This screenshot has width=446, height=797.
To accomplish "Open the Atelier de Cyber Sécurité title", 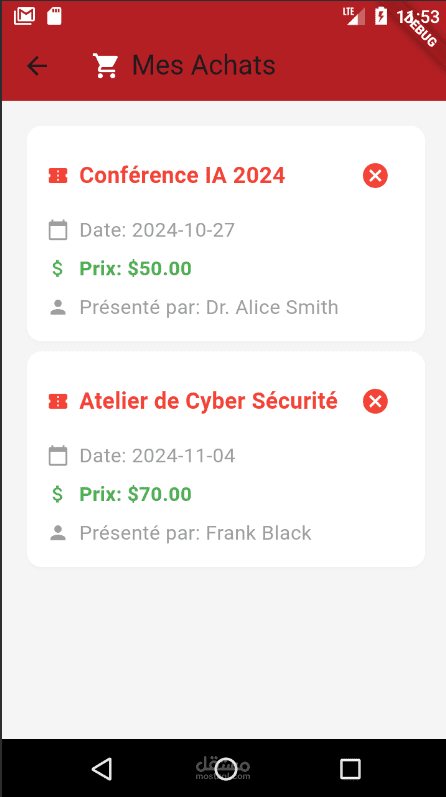I will click(209, 402).
